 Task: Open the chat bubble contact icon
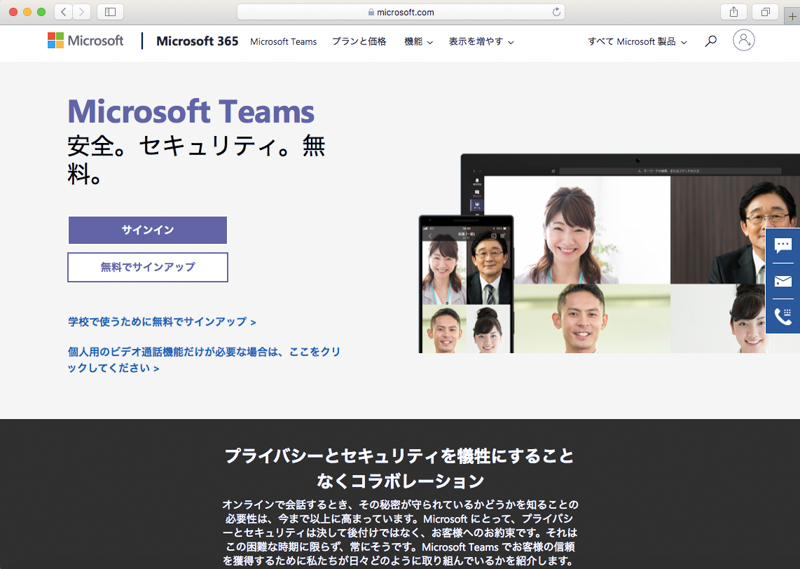[783, 245]
